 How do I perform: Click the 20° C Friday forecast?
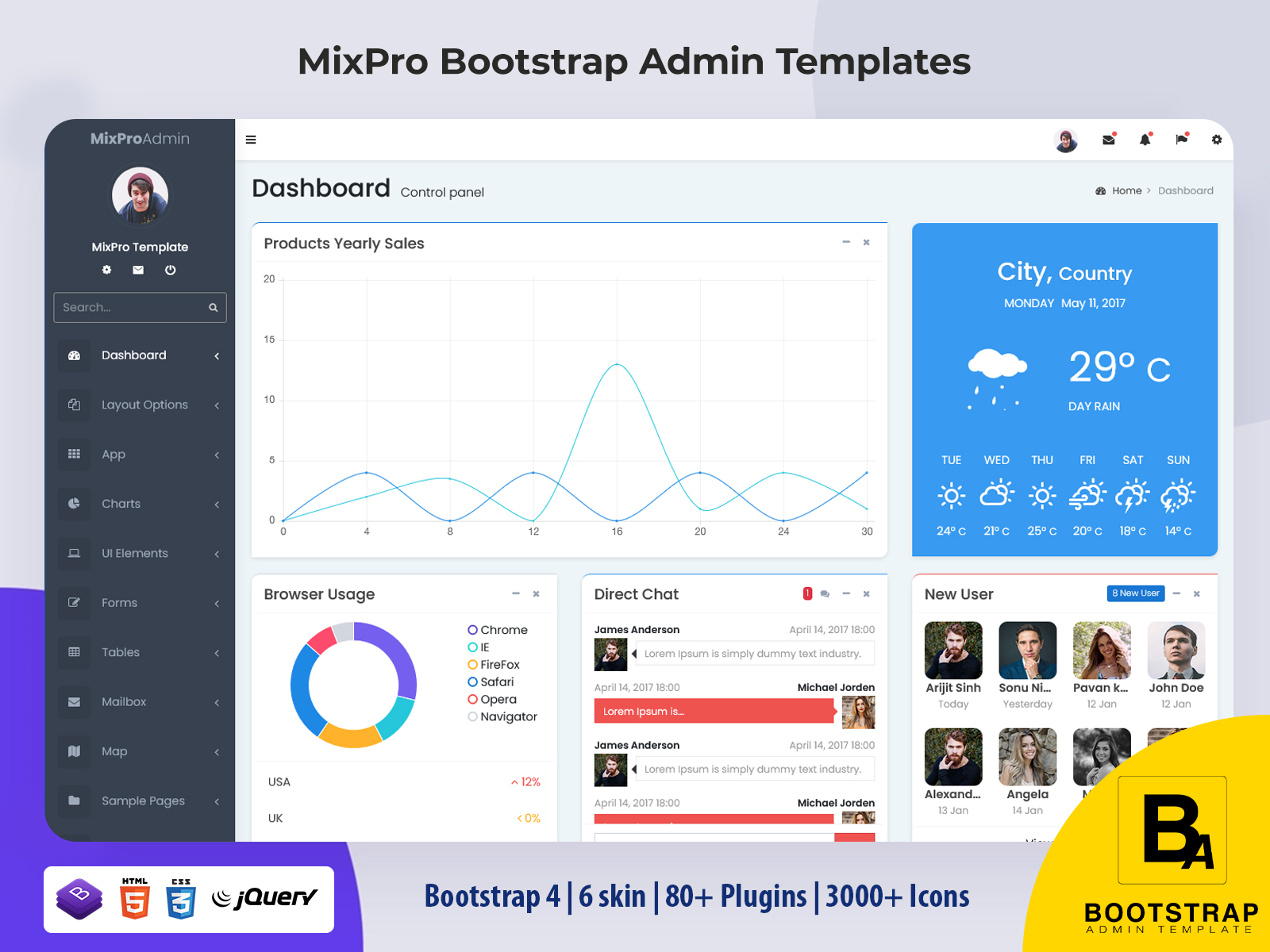[x=1087, y=531]
